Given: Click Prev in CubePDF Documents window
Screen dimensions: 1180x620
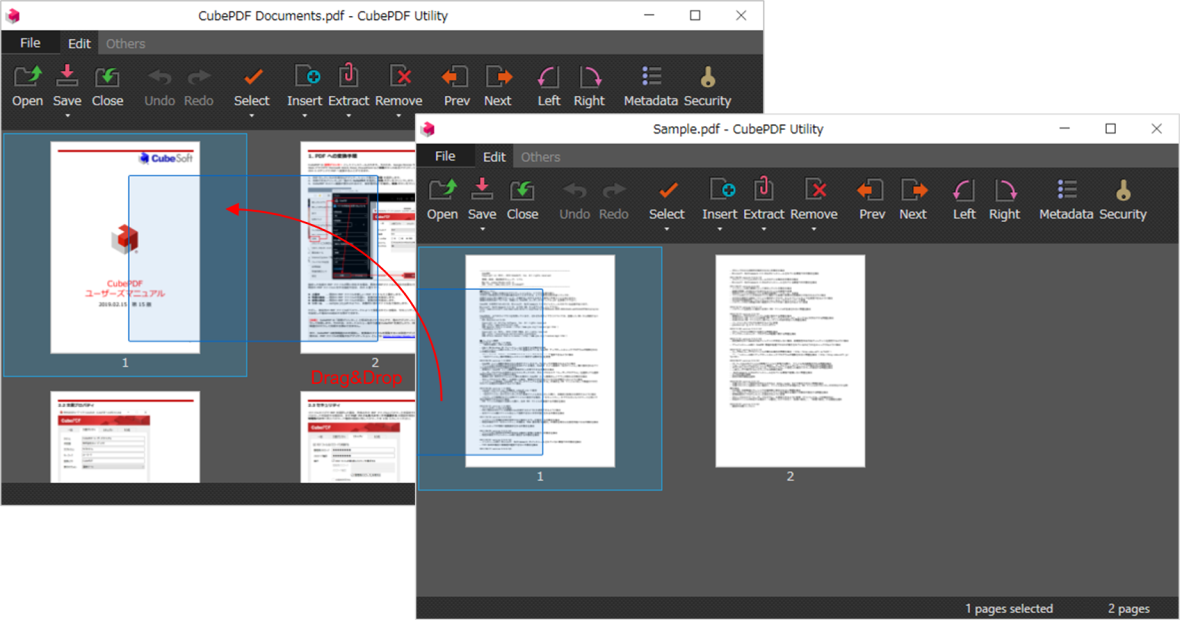Looking at the screenshot, I should click(x=455, y=76).
